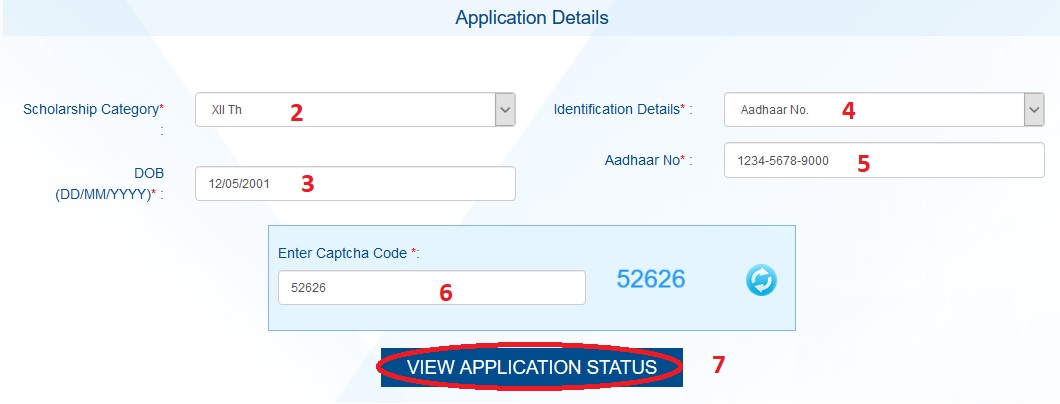Expand the Identification Details dropdown arrow
Viewport: 1060px width, 404px height.
[1034, 110]
